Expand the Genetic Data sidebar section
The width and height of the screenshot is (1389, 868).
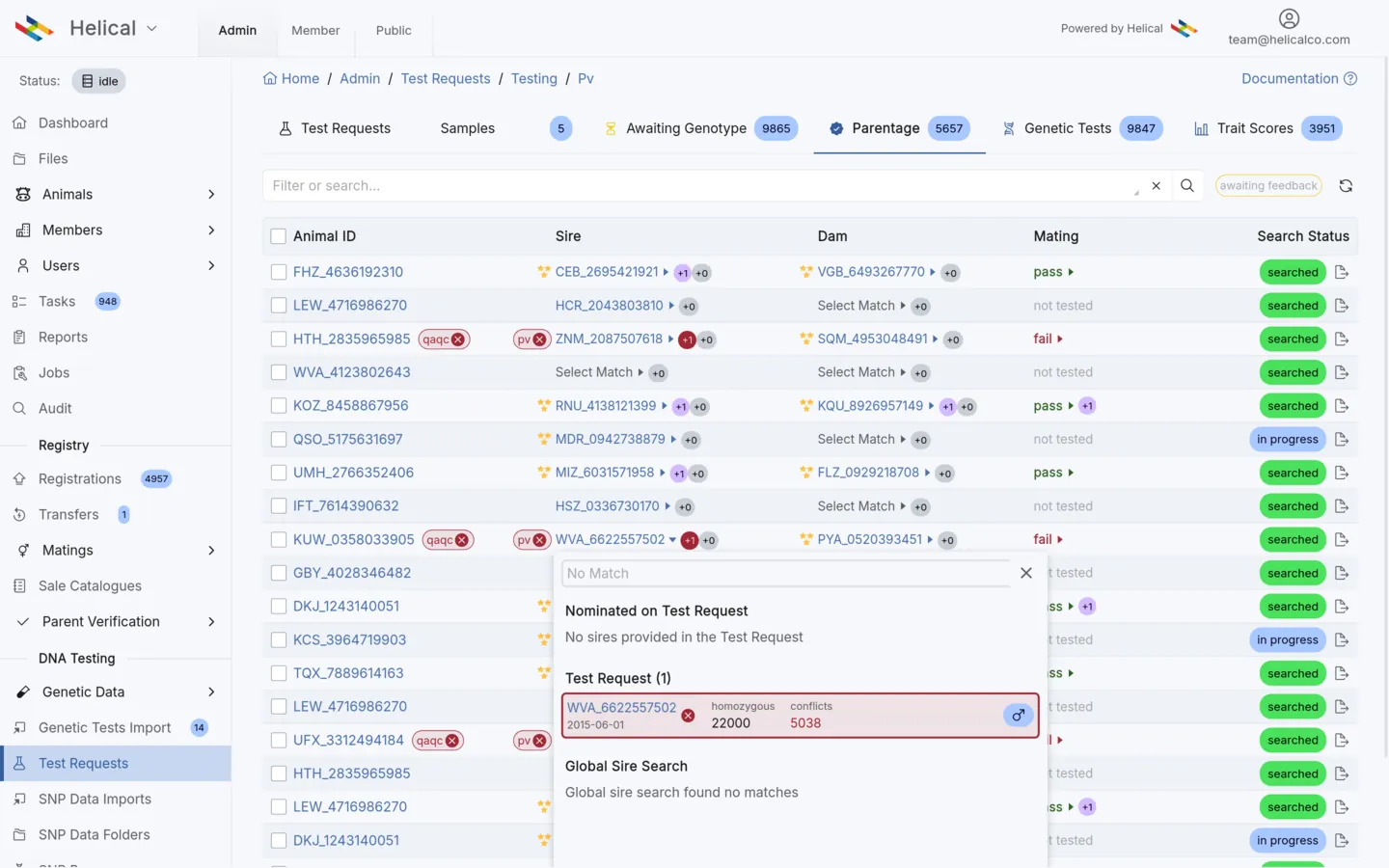(211, 692)
